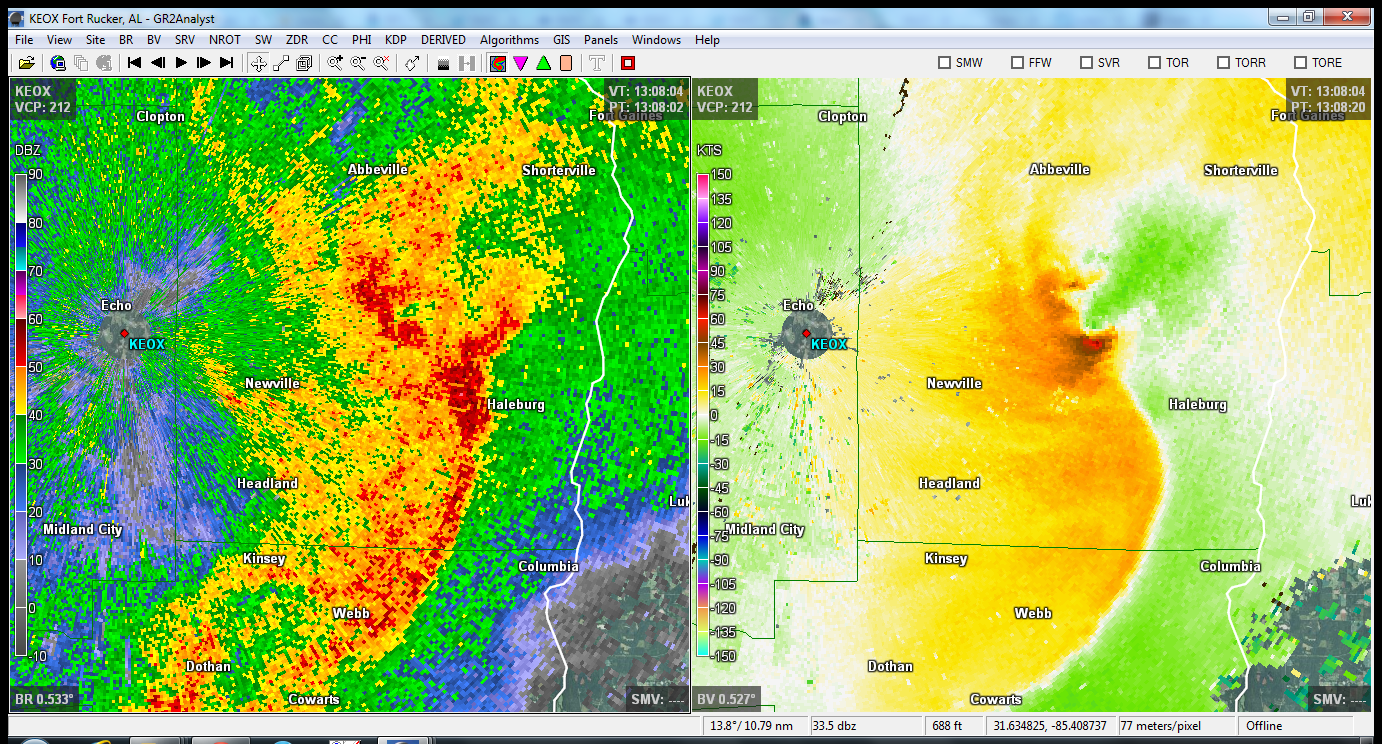
Task: Play the radar animation loop
Action: tap(181, 63)
